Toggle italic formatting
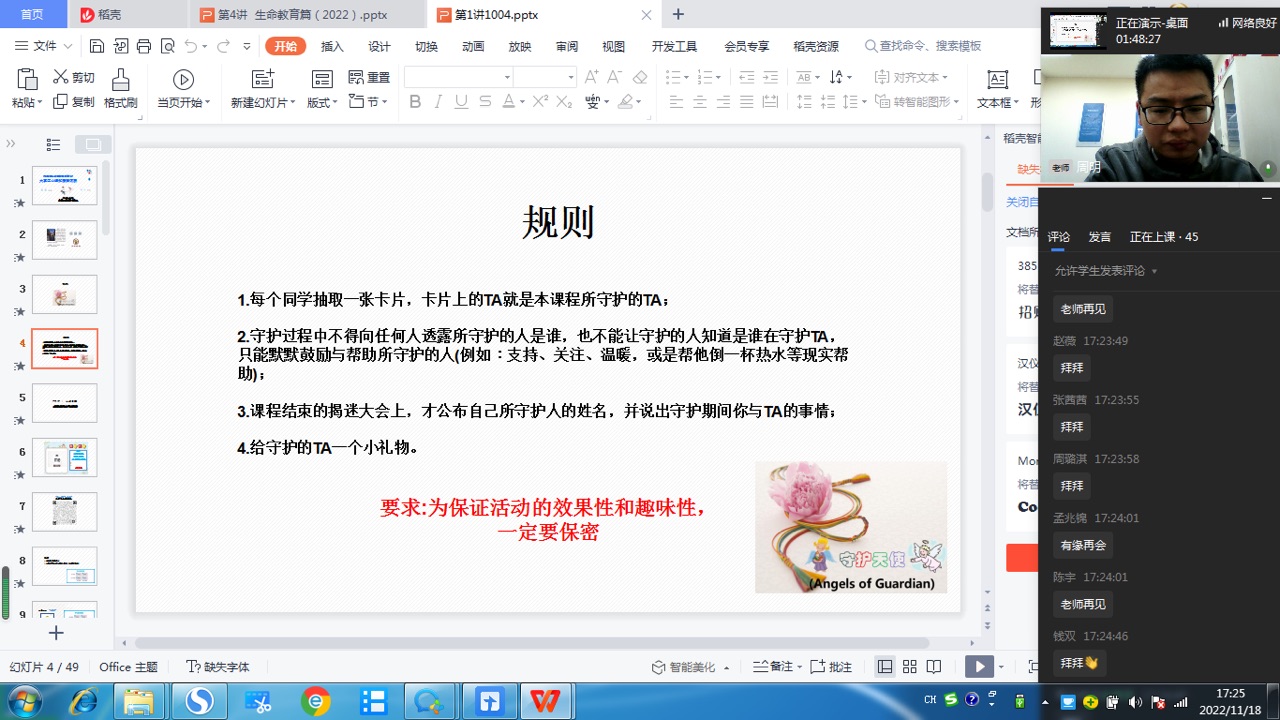 439,102
